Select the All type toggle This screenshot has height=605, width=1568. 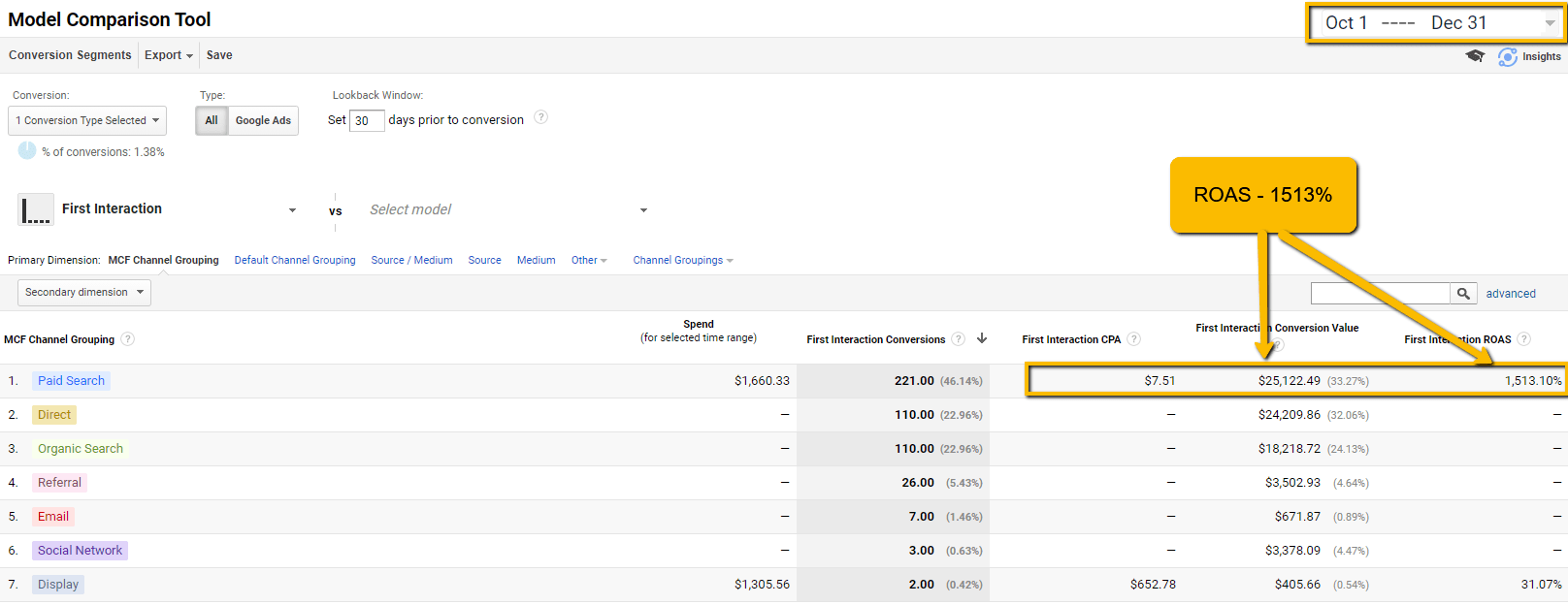pyautogui.click(x=212, y=120)
